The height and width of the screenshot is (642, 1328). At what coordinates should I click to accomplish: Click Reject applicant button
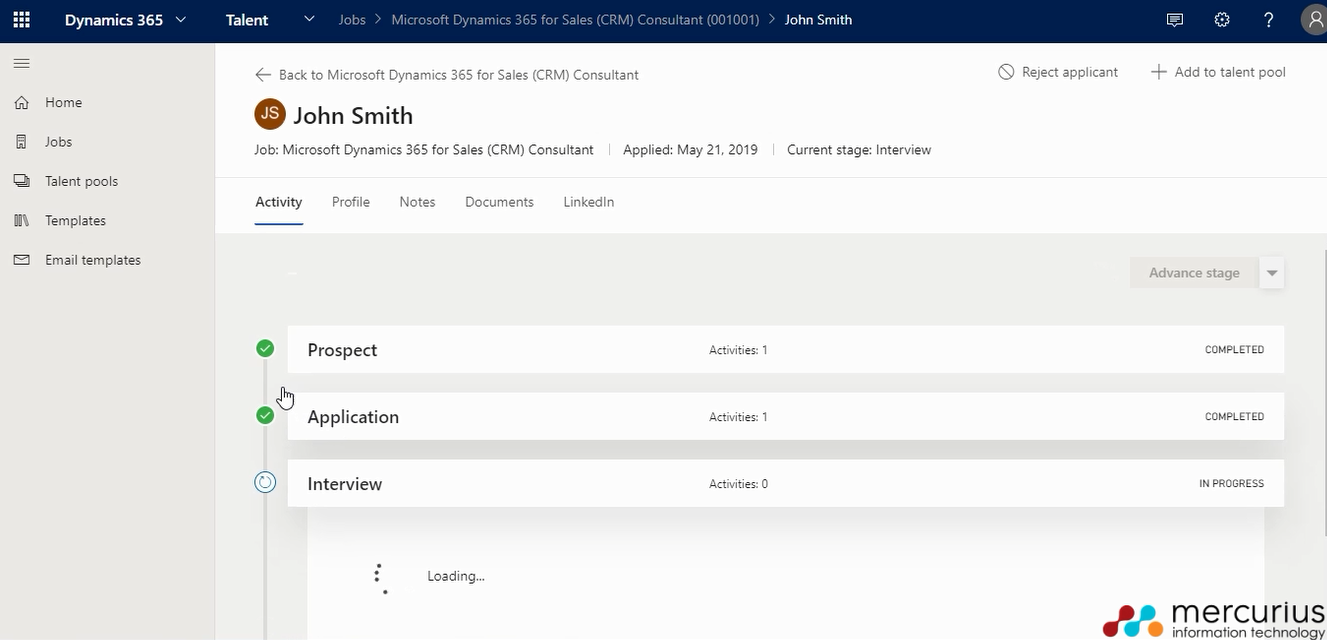(1058, 72)
